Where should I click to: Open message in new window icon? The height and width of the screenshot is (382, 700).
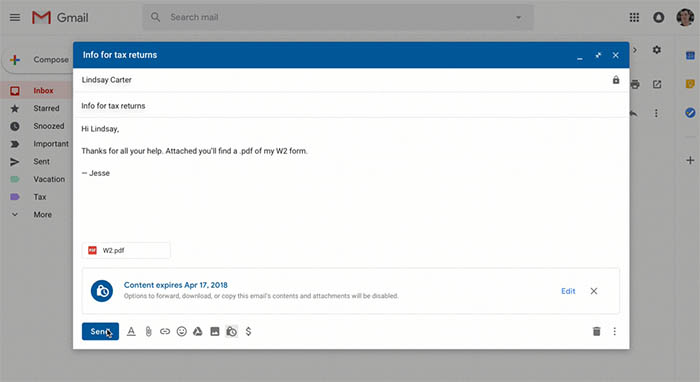pyautogui.click(x=657, y=84)
